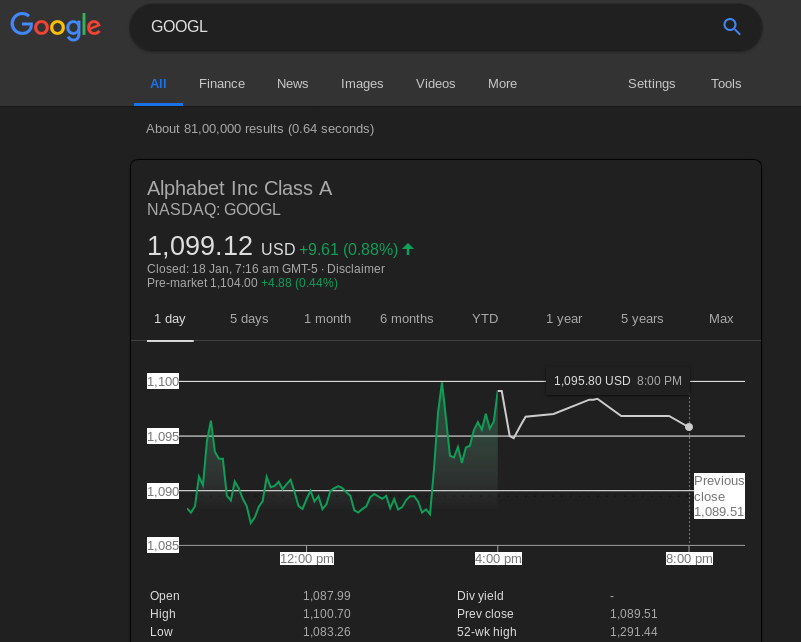Image resolution: width=801 pixels, height=642 pixels.
Task: Open search Settings
Action: point(651,84)
